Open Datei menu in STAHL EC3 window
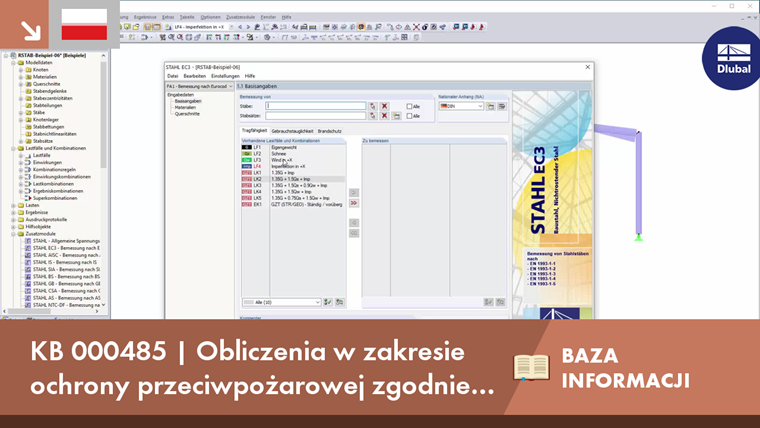The height and width of the screenshot is (428, 760). (173, 76)
